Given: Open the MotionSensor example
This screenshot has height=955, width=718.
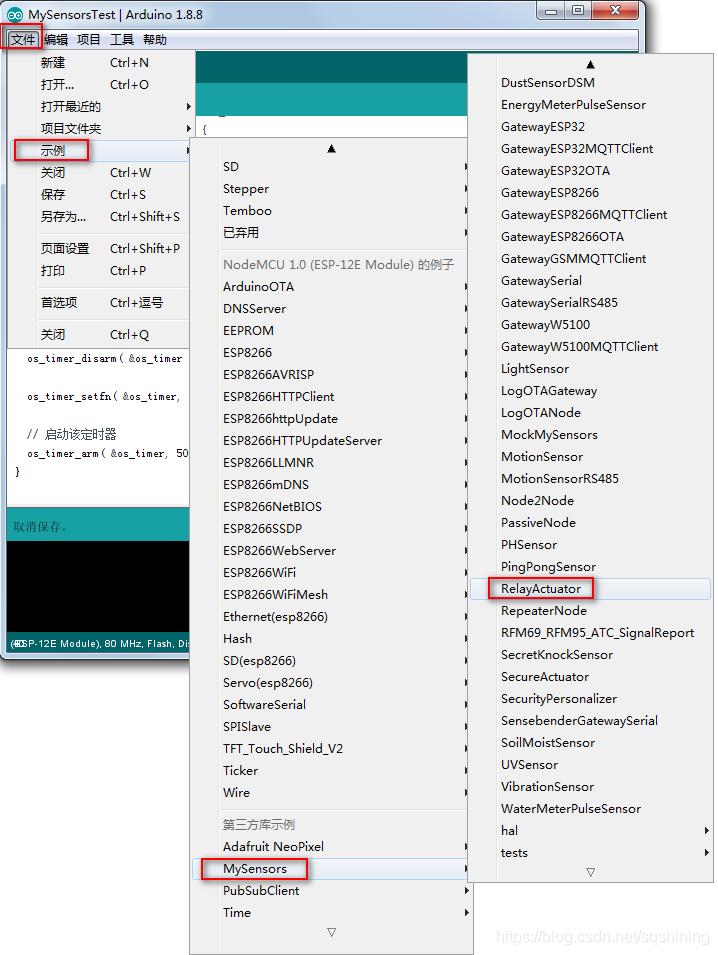Looking at the screenshot, I should [x=590, y=457].
